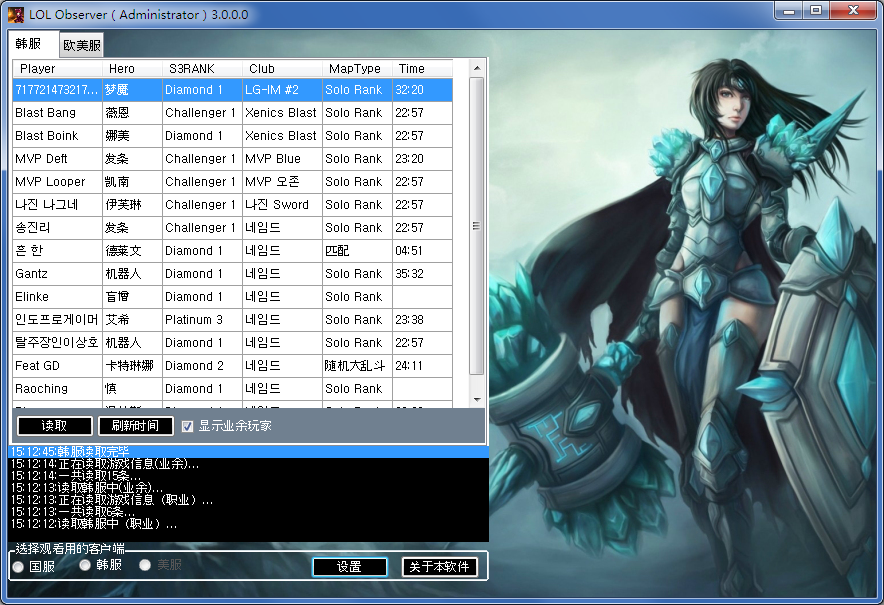Open the 设置 settings button
884x605 pixels.
coord(350,567)
